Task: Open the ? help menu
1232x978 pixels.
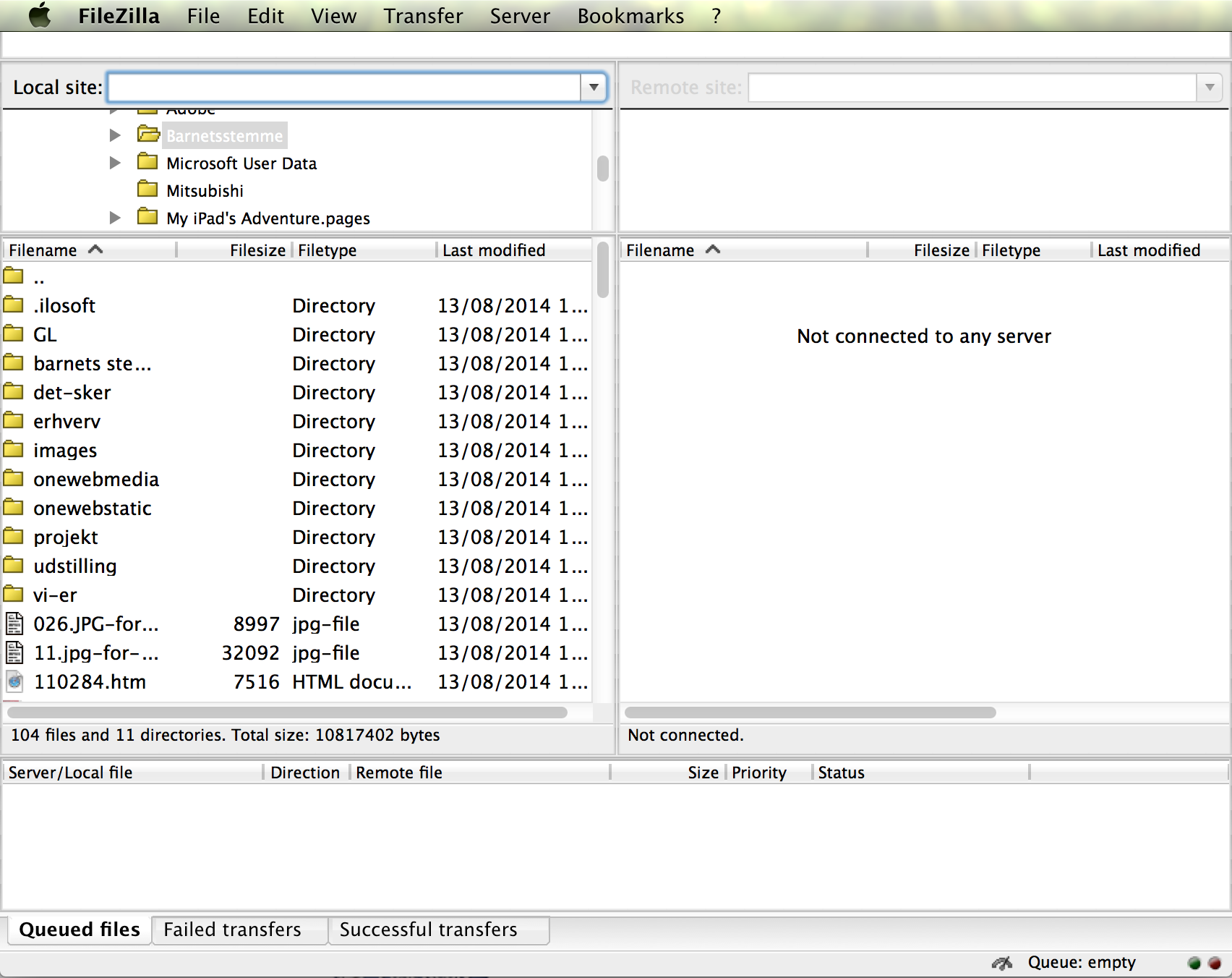Action: [x=716, y=16]
